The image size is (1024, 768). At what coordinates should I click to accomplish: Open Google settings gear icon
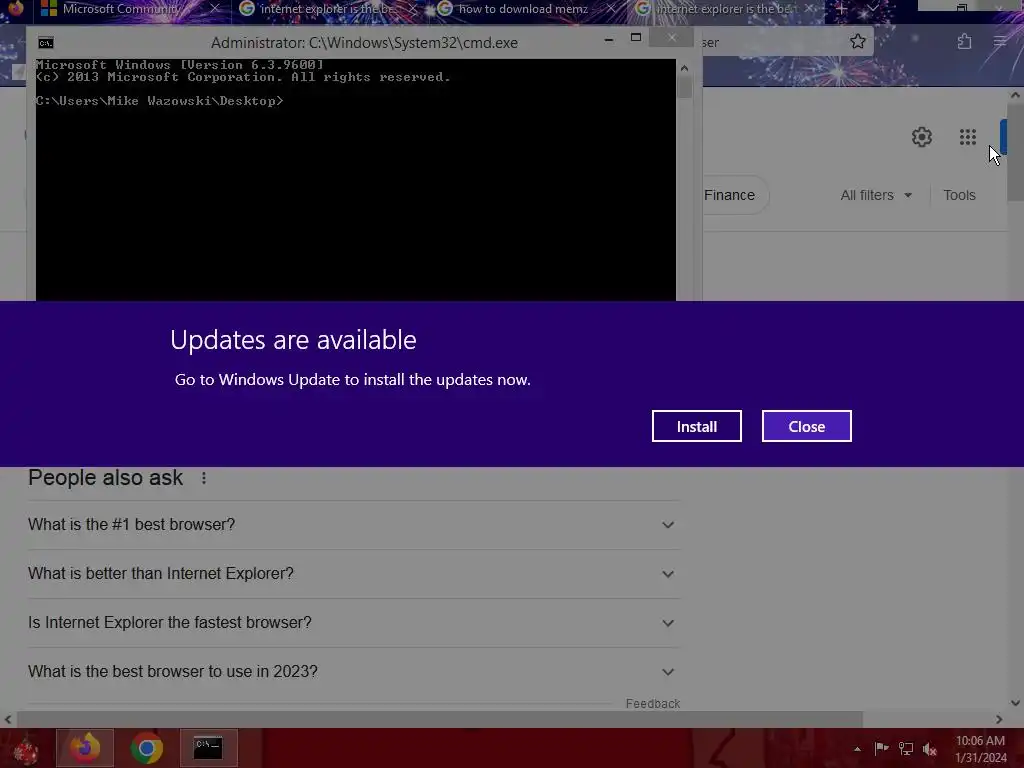click(x=921, y=137)
